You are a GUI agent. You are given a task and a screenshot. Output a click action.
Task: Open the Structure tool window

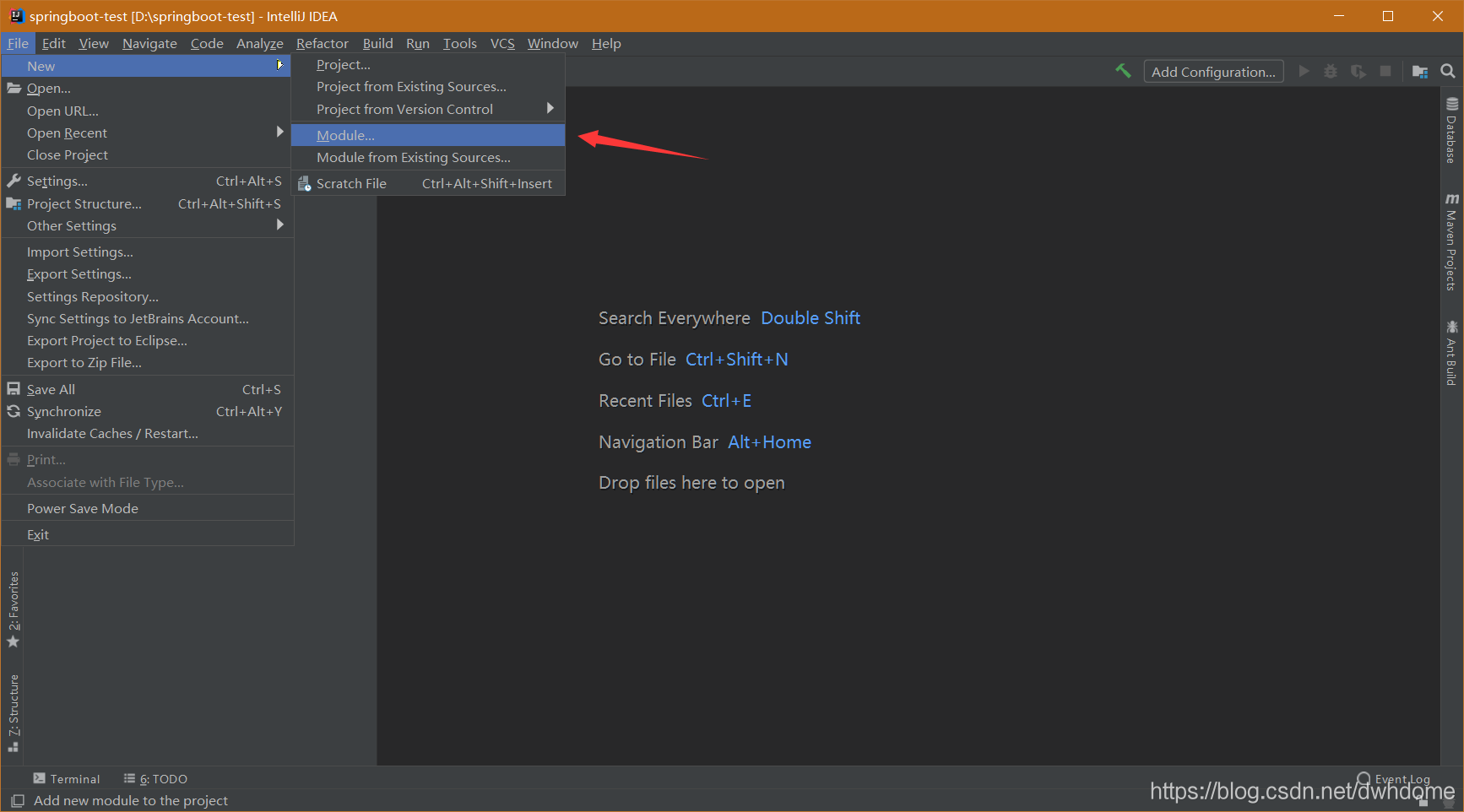coord(13,713)
